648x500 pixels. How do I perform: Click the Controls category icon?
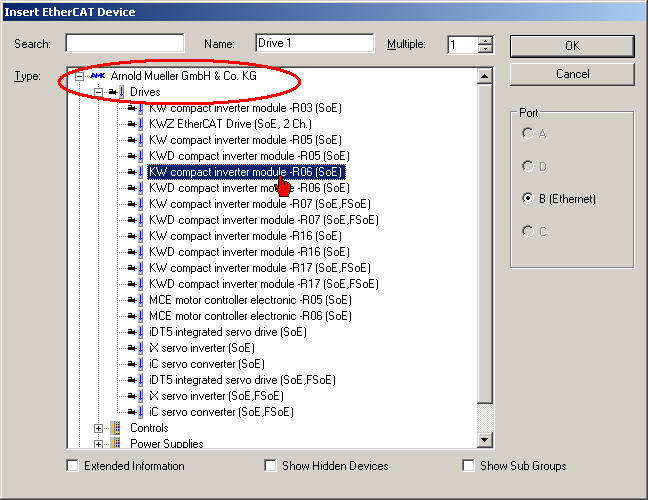click(x=116, y=428)
